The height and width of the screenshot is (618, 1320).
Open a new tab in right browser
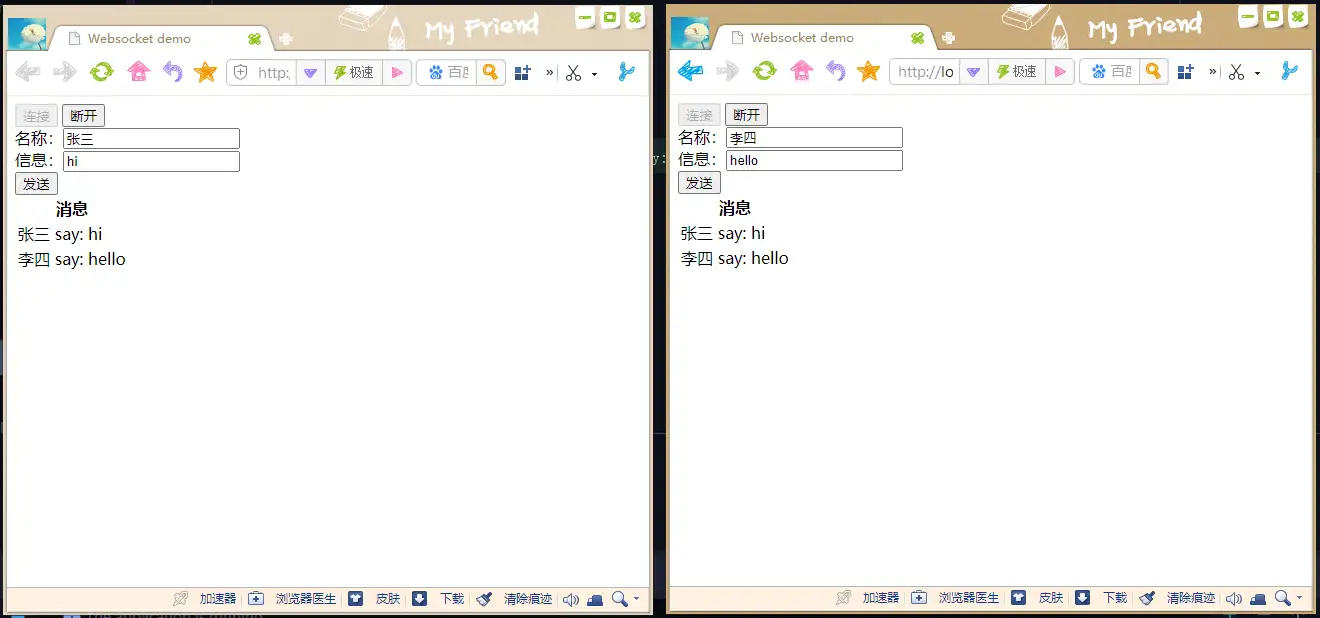[x=948, y=38]
